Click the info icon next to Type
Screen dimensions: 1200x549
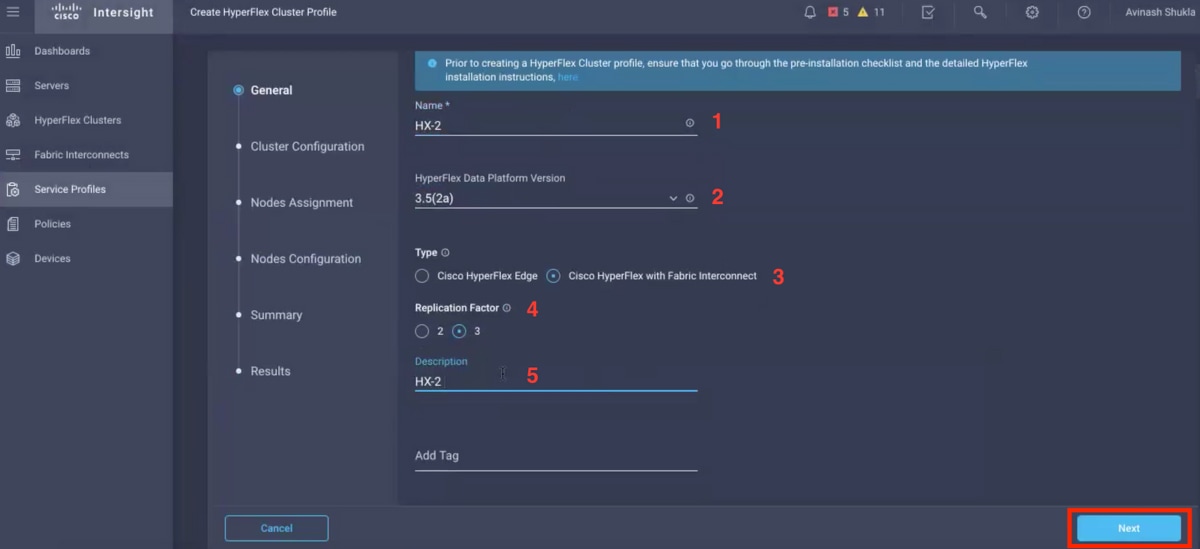tap(446, 253)
